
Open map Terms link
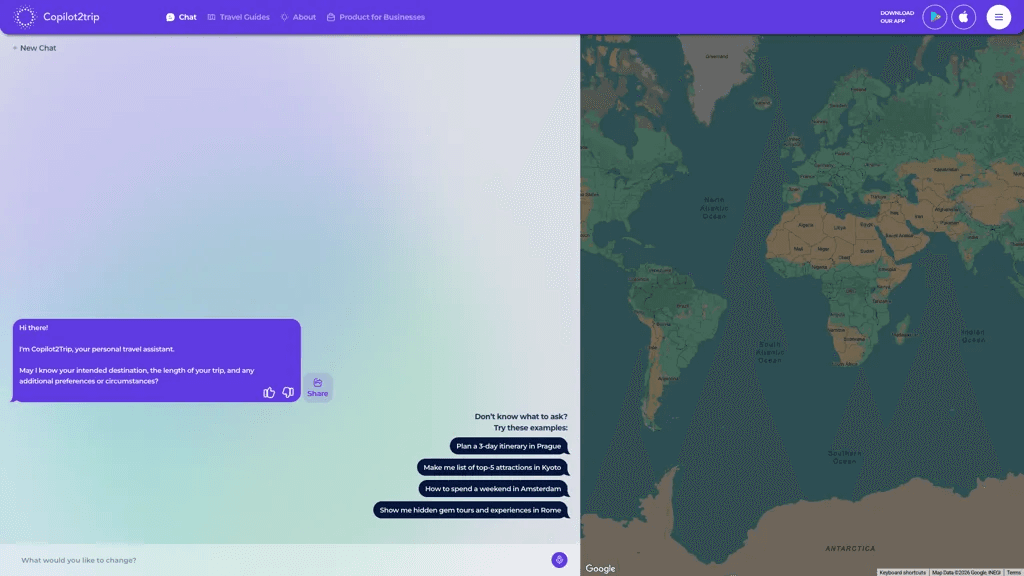(x=1014, y=572)
